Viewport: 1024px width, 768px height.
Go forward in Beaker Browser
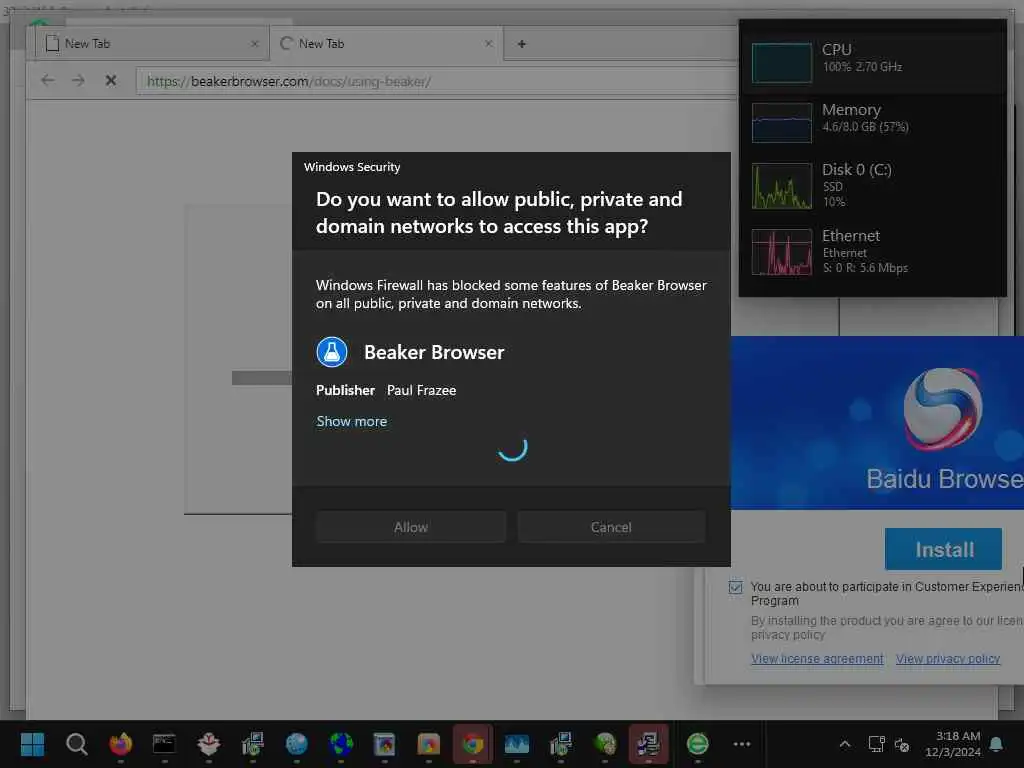tap(78, 80)
